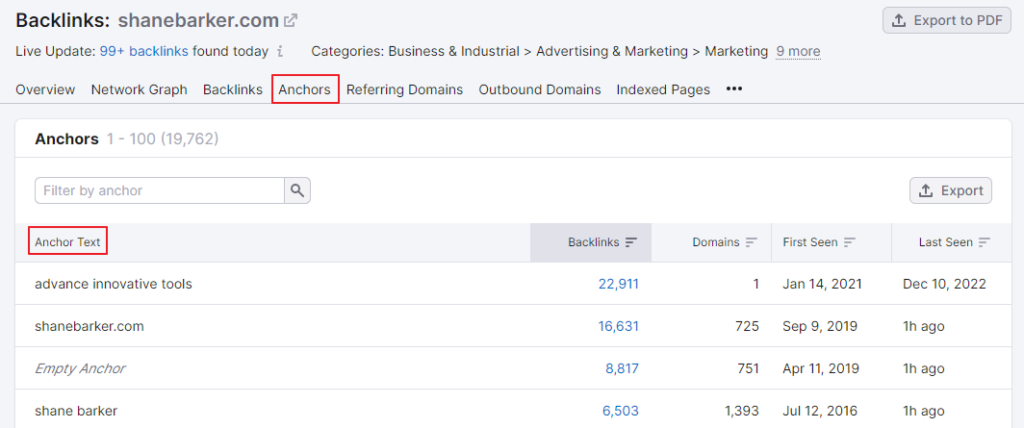Sort by Domains column icon
The height and width of the screenshot is (428, 1024).
point(751,242)
